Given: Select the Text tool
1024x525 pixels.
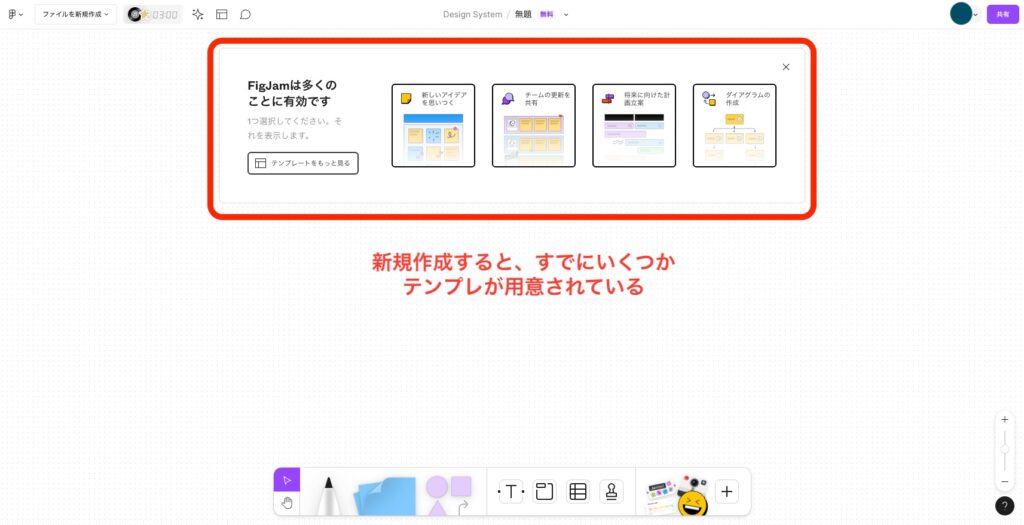Looking at the screenshot, I should click(x=511, y=492).
